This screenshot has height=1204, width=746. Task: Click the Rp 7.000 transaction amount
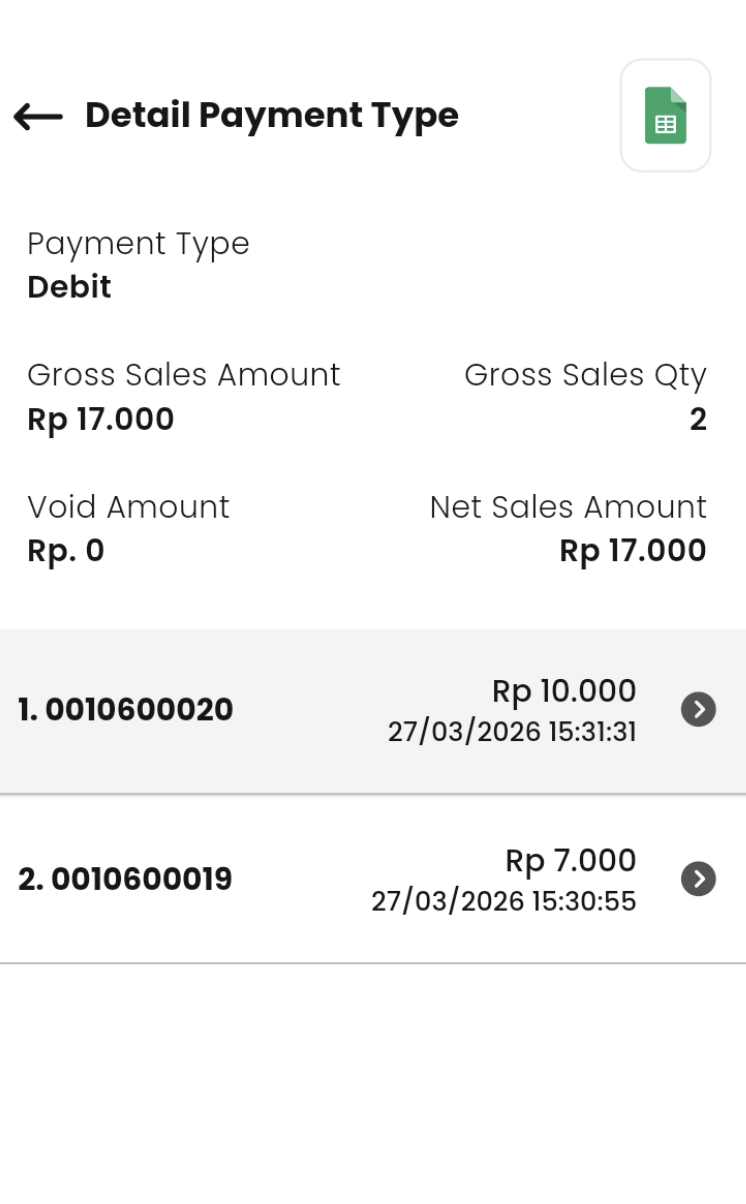[570, 860]
